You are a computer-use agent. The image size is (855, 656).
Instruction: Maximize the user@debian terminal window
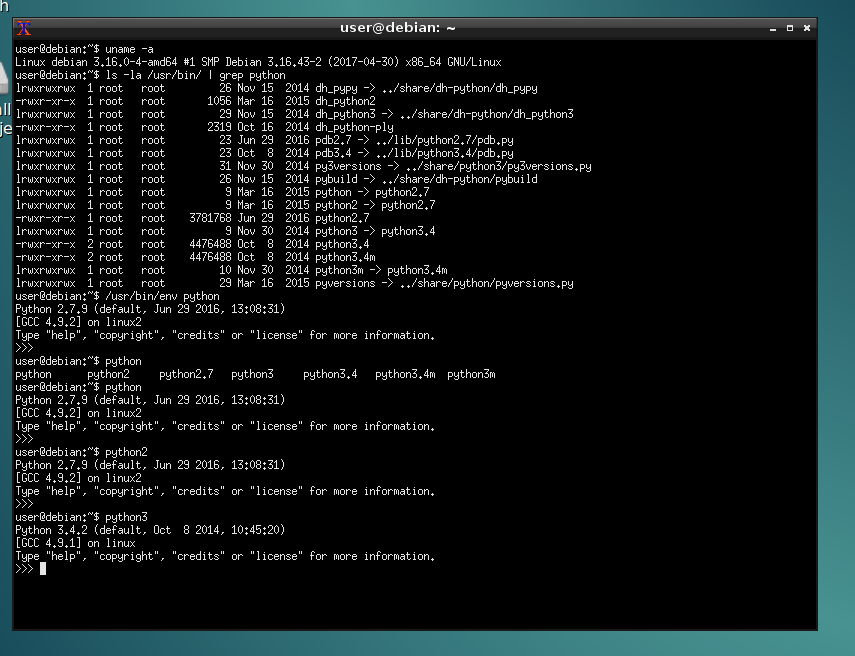790,28
